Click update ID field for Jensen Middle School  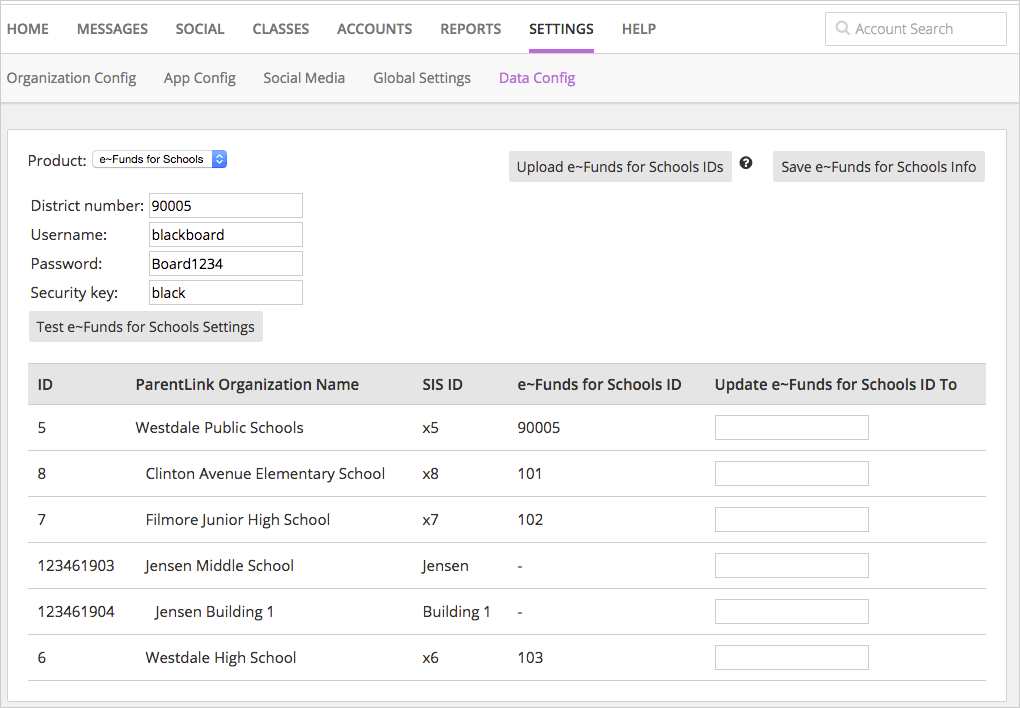(x=792, y=565)
